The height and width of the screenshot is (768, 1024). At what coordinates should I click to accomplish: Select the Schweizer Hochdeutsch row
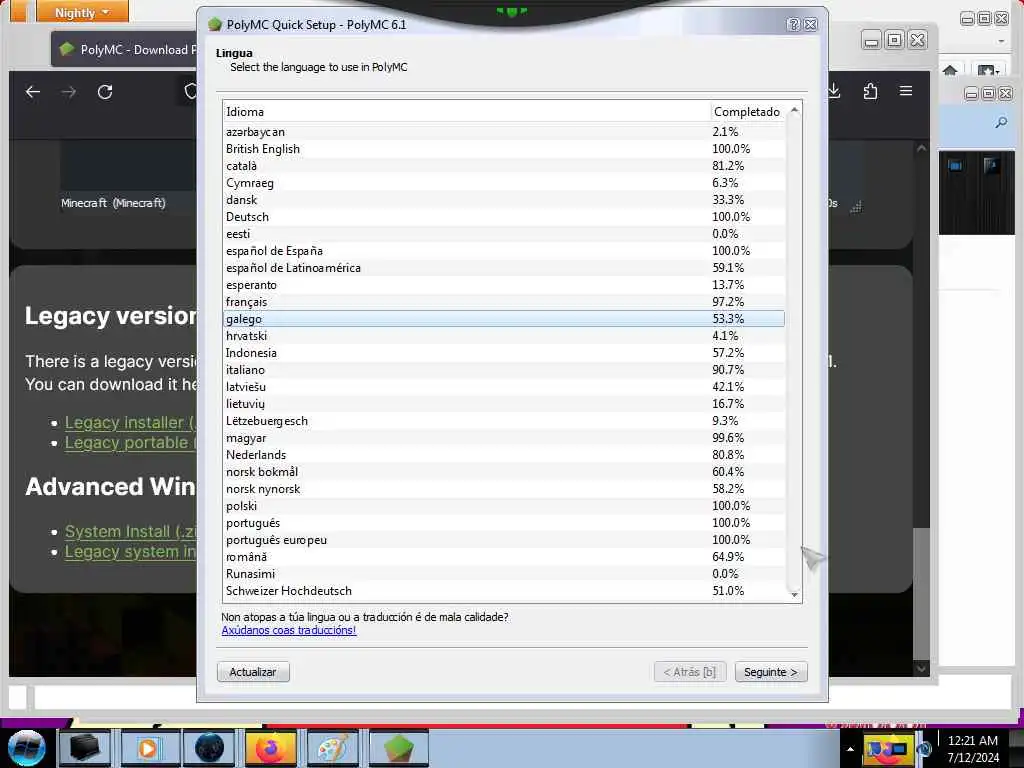[x=504, y=590]
